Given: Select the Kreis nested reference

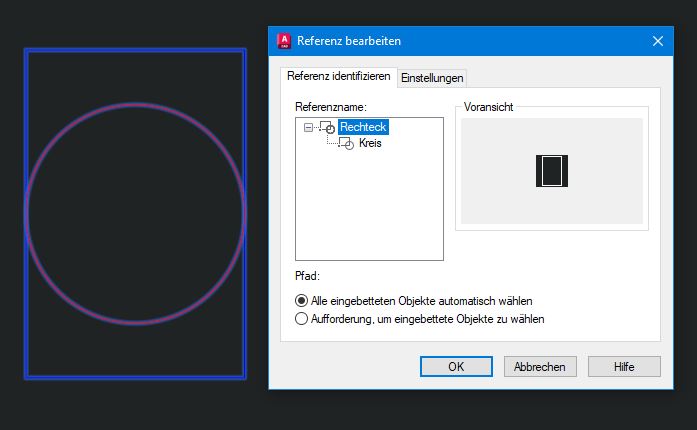Looking at the screenshot, I should [370, 143].
